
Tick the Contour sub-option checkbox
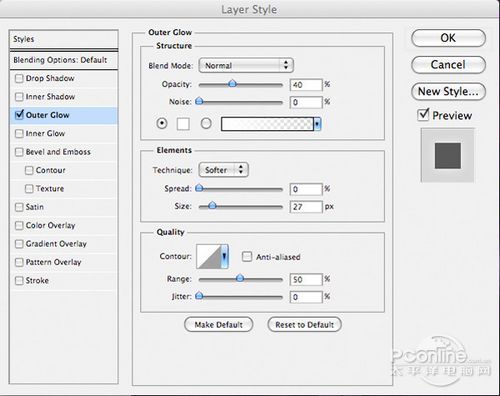click(x=29, y=170)
